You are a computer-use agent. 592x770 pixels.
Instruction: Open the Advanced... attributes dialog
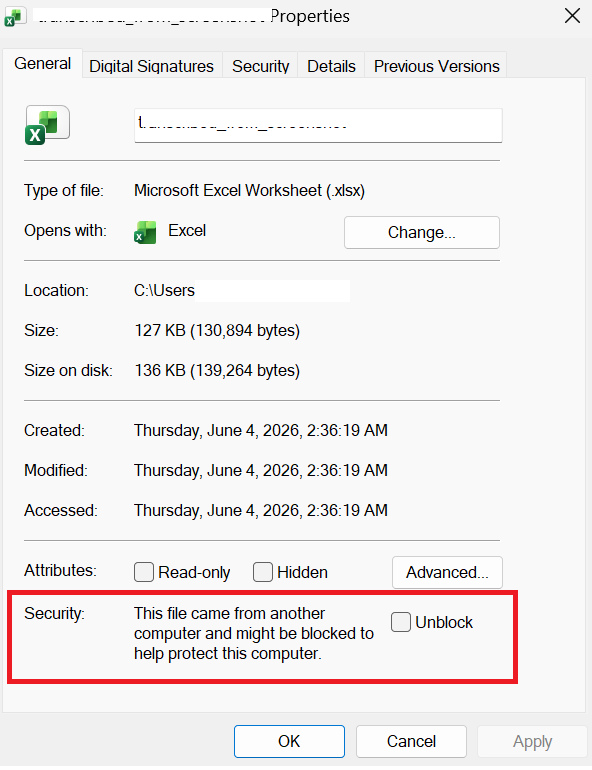click(447, 572)
